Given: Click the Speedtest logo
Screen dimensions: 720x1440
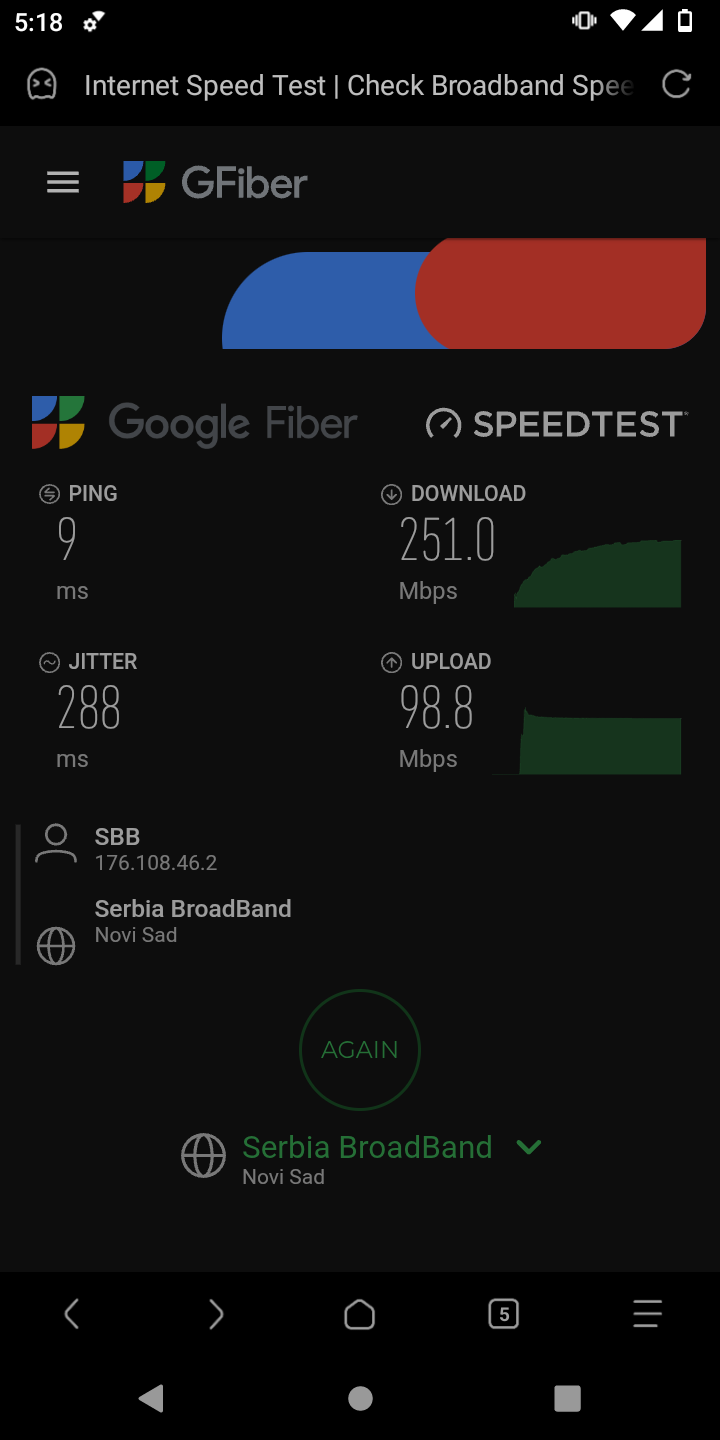Looking at the screenshot, I should (556, 424).
